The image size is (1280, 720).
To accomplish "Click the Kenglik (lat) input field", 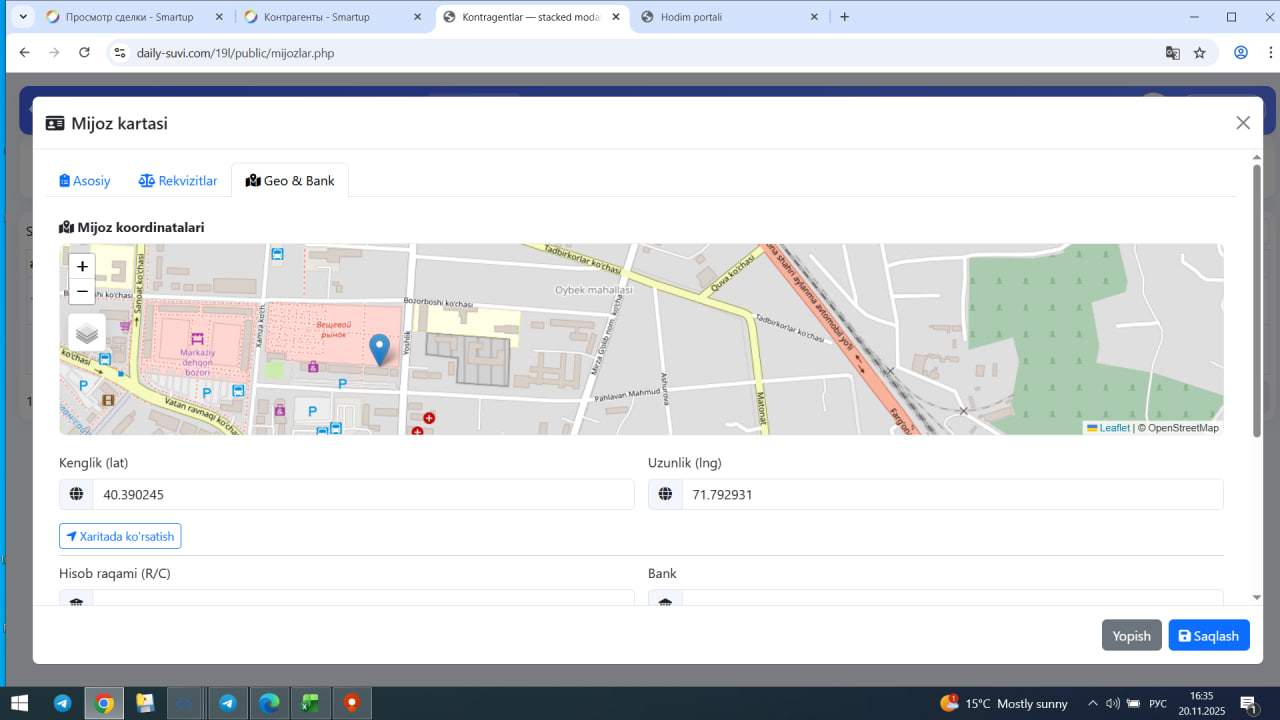I will tap(362, 494).
